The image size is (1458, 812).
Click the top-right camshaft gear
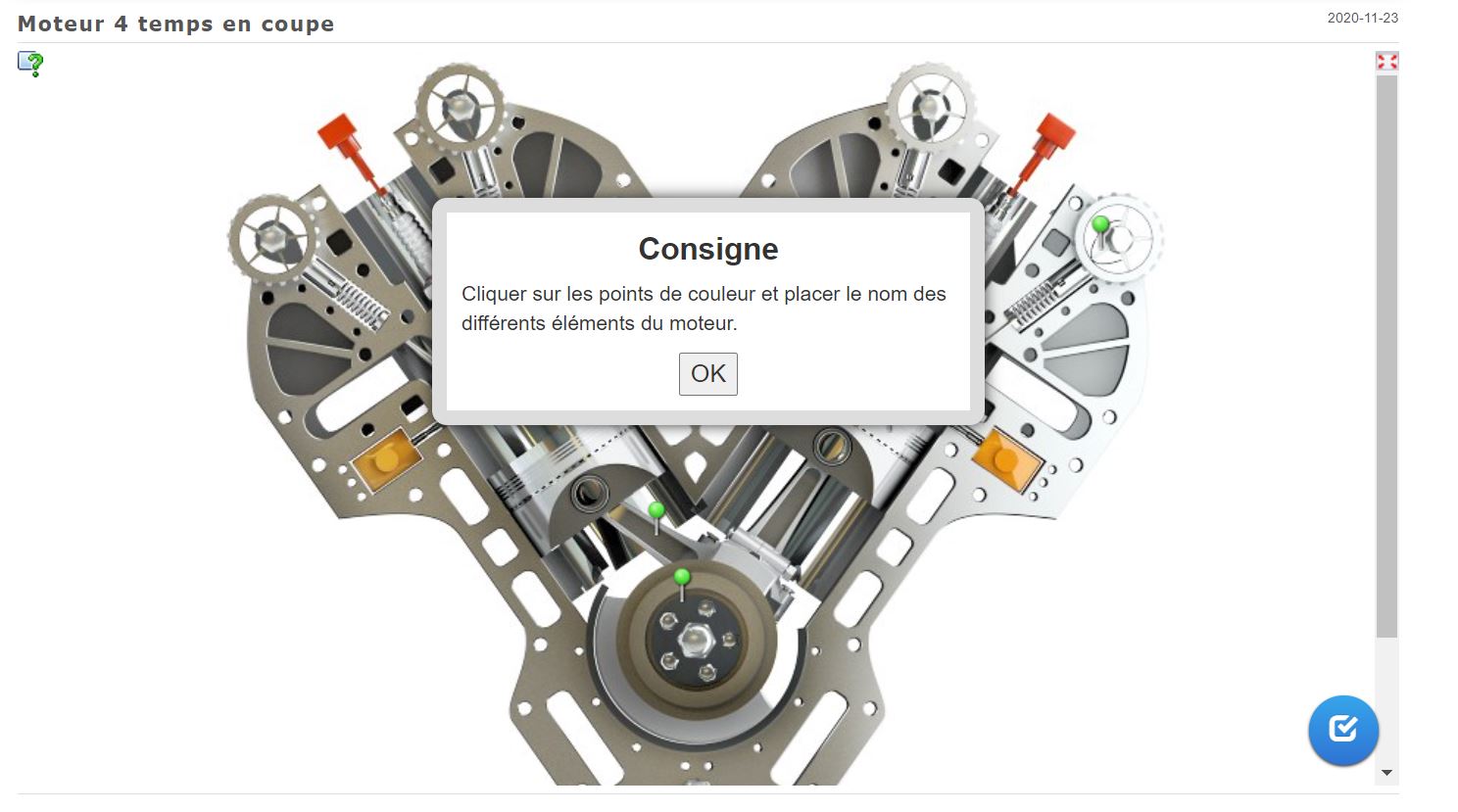pyautogui.click(x=930, y=107)
